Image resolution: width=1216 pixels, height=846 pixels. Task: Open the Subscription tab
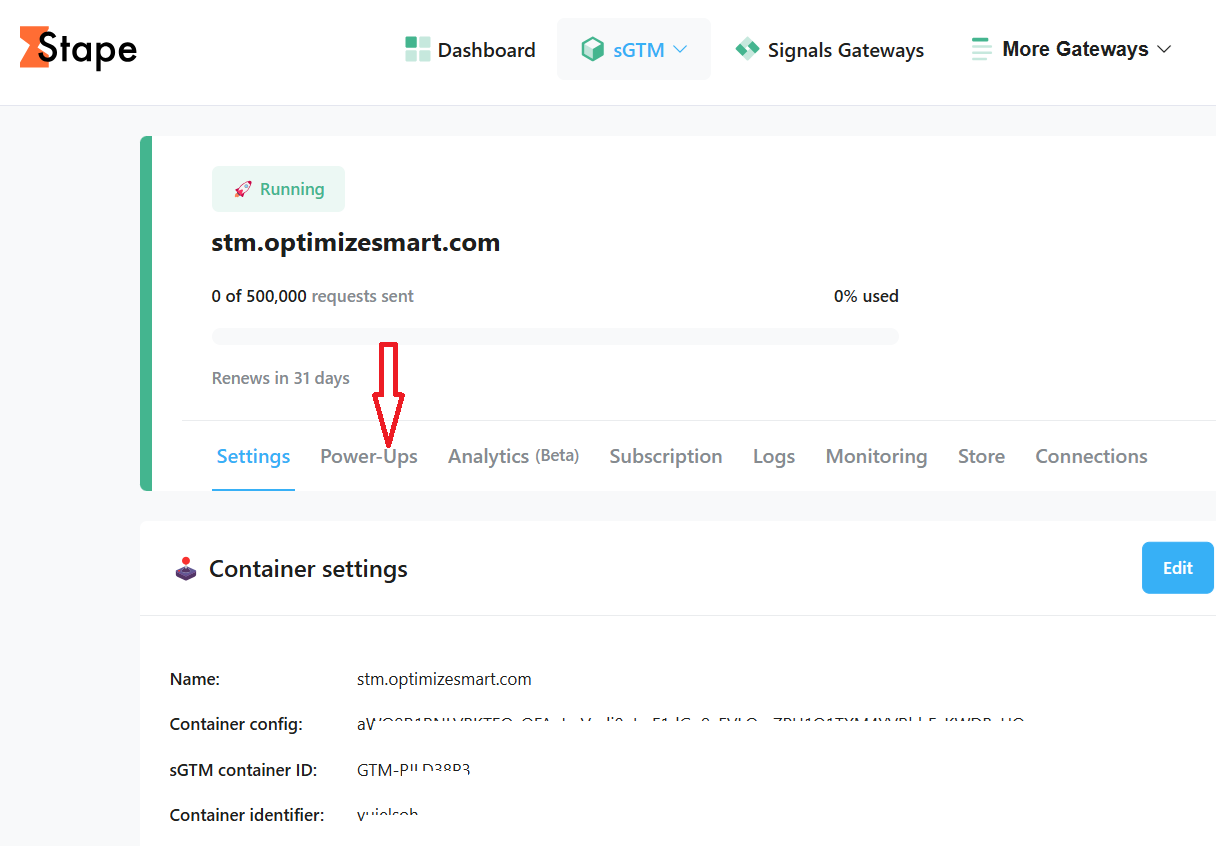point(666,456)
